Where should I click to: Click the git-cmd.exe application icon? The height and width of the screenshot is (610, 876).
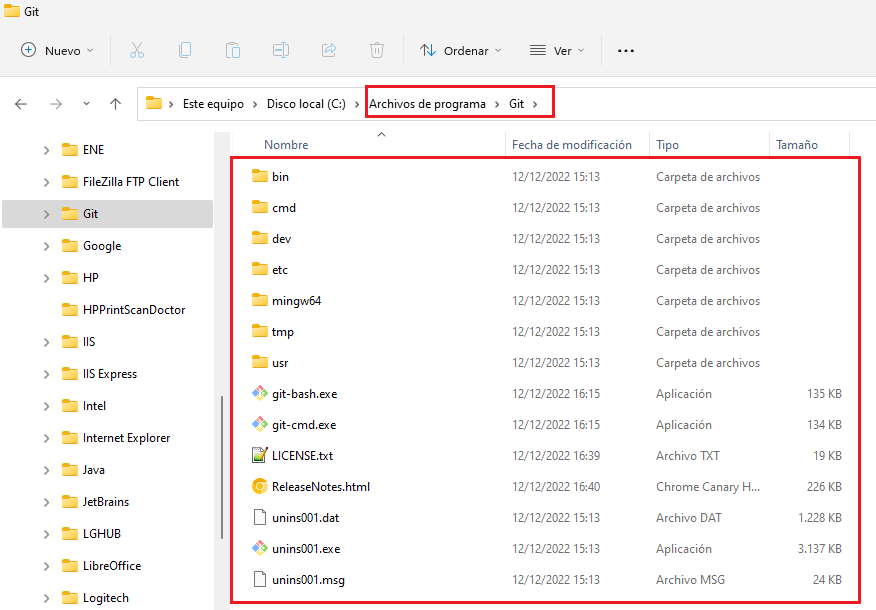[259, 424]
